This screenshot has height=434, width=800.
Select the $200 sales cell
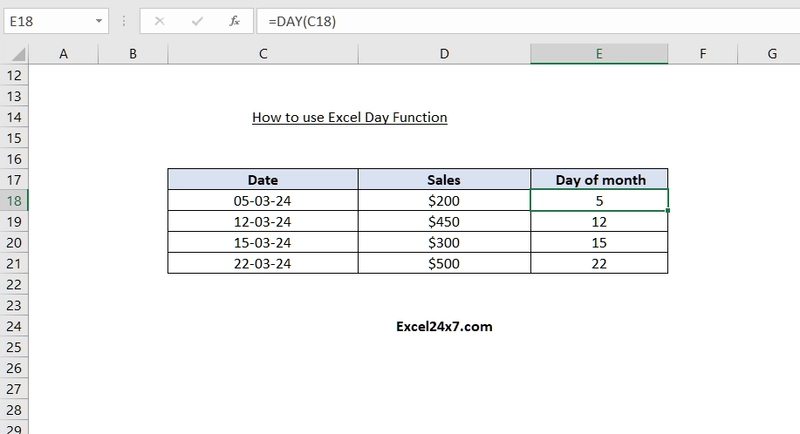coord(444,201)
